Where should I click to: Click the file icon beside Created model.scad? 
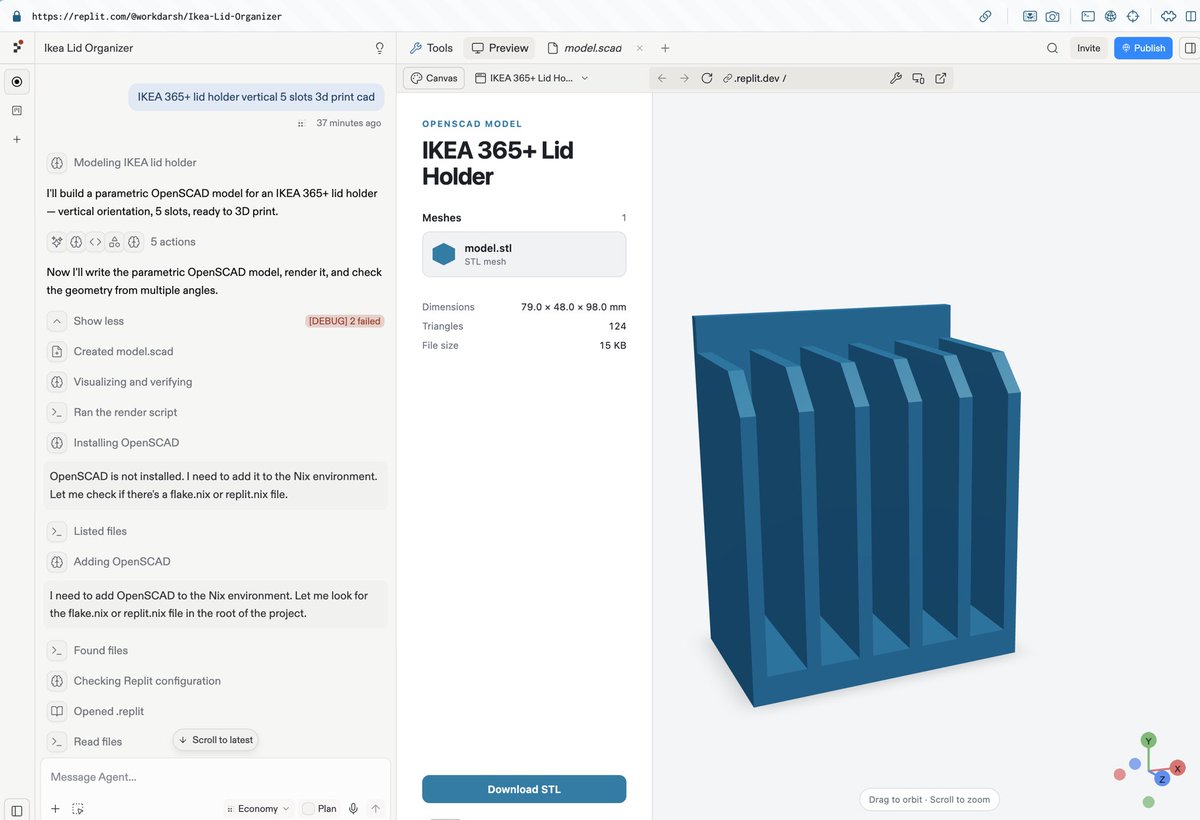[57, 352]
